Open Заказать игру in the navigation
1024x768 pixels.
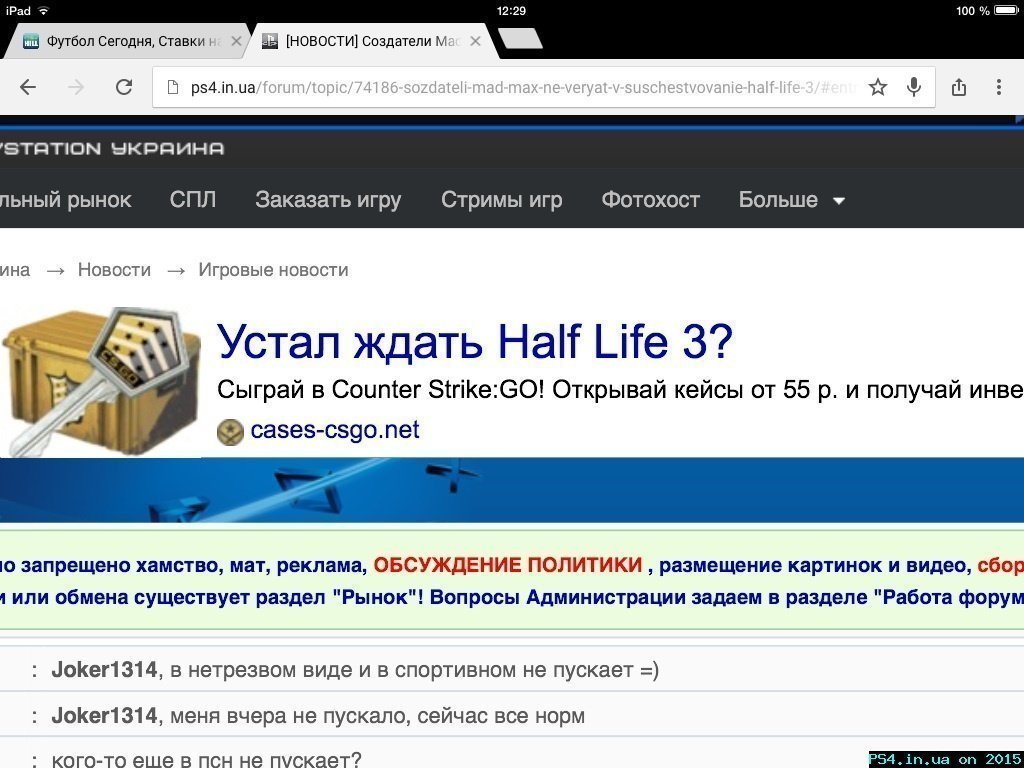coord(328,199)
